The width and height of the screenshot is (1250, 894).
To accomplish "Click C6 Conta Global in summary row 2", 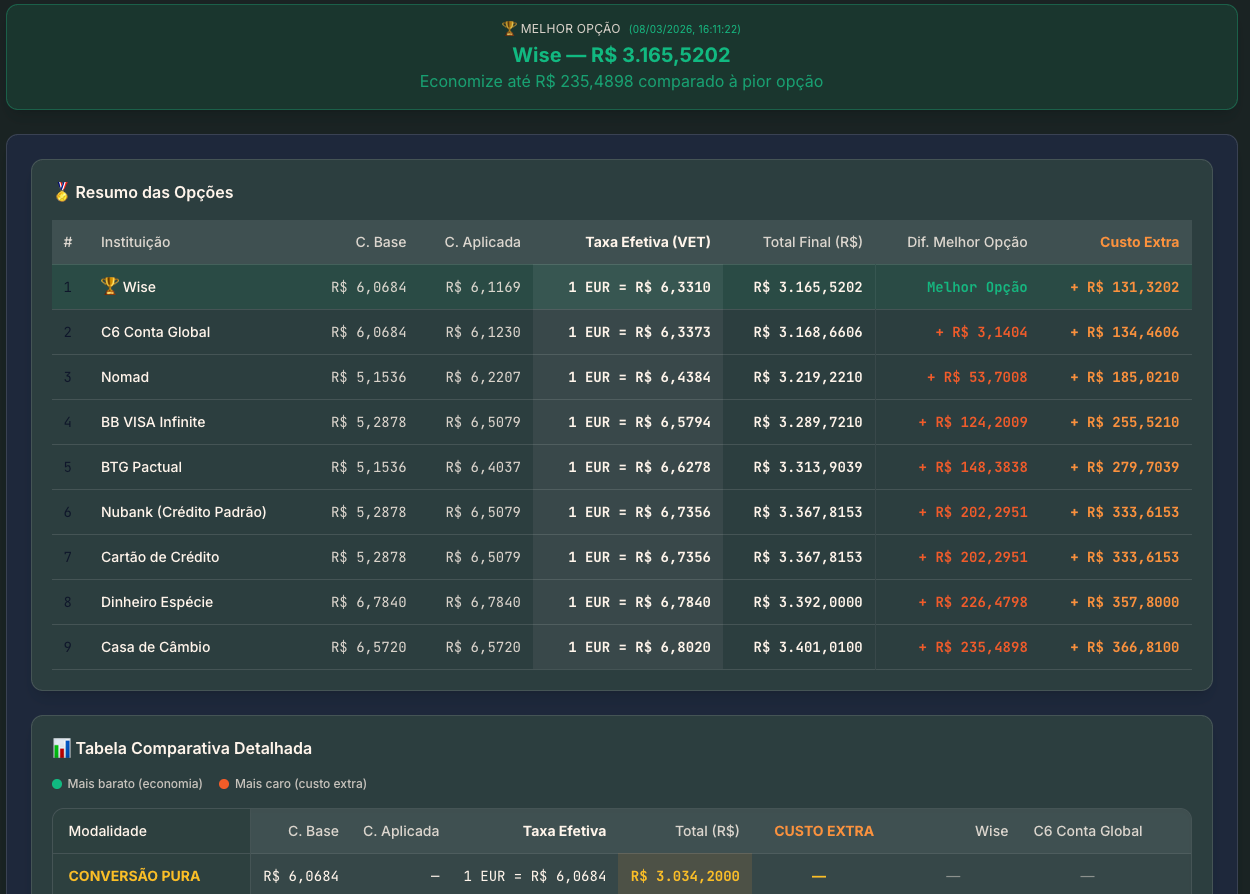I will pos(155,332).
